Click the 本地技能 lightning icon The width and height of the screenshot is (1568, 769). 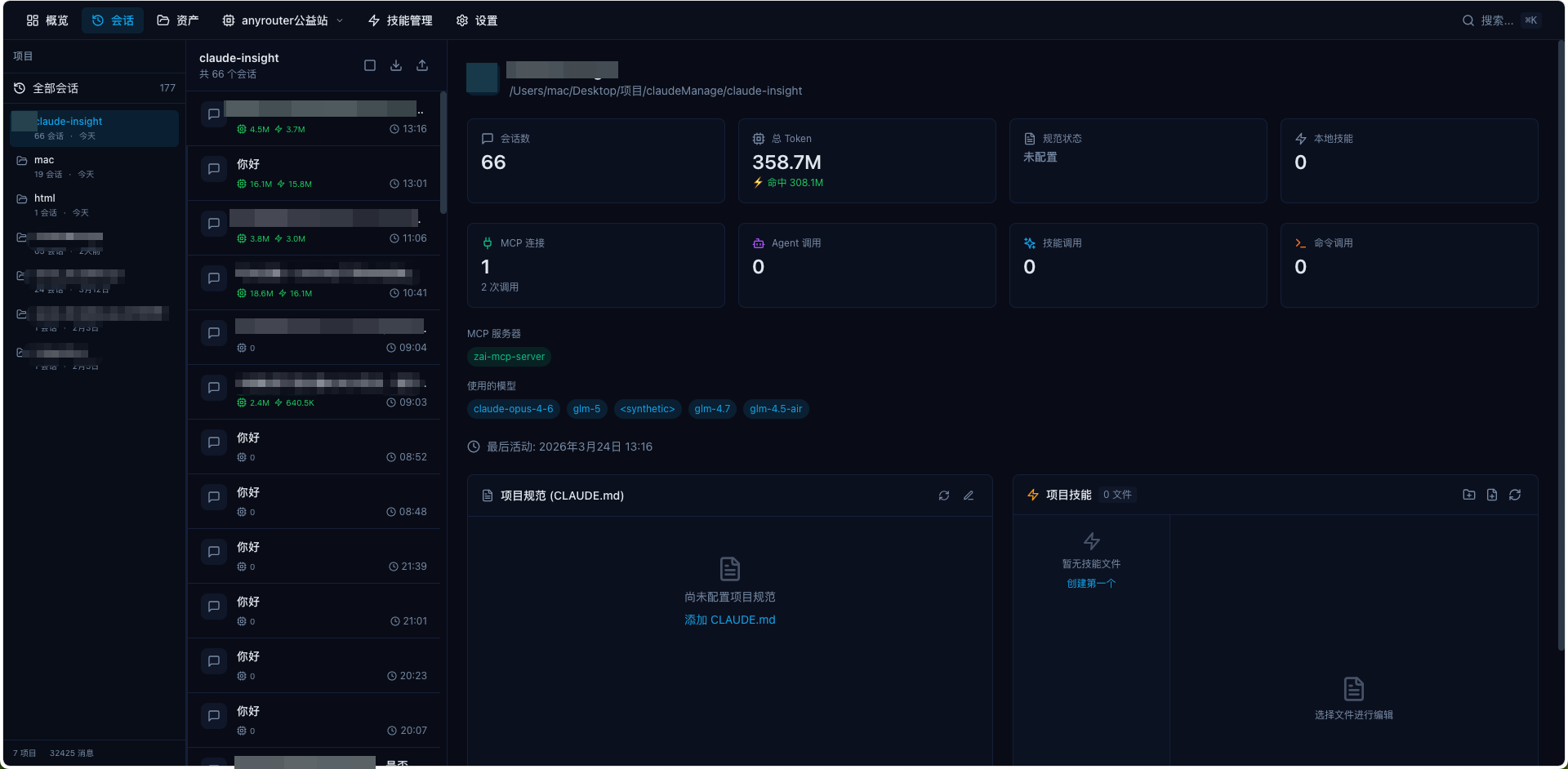point(1301,139)
